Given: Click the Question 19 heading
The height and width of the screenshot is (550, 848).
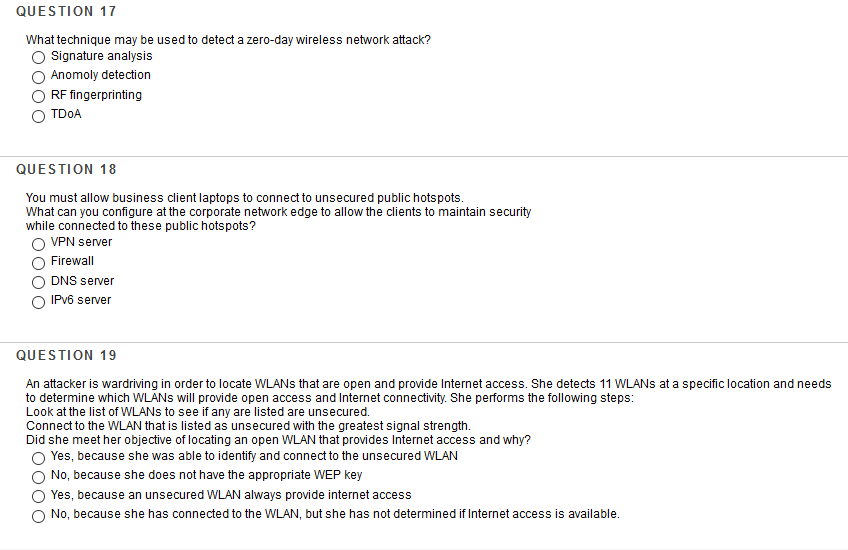Looking at the screenshot, I should pos(66,355).
